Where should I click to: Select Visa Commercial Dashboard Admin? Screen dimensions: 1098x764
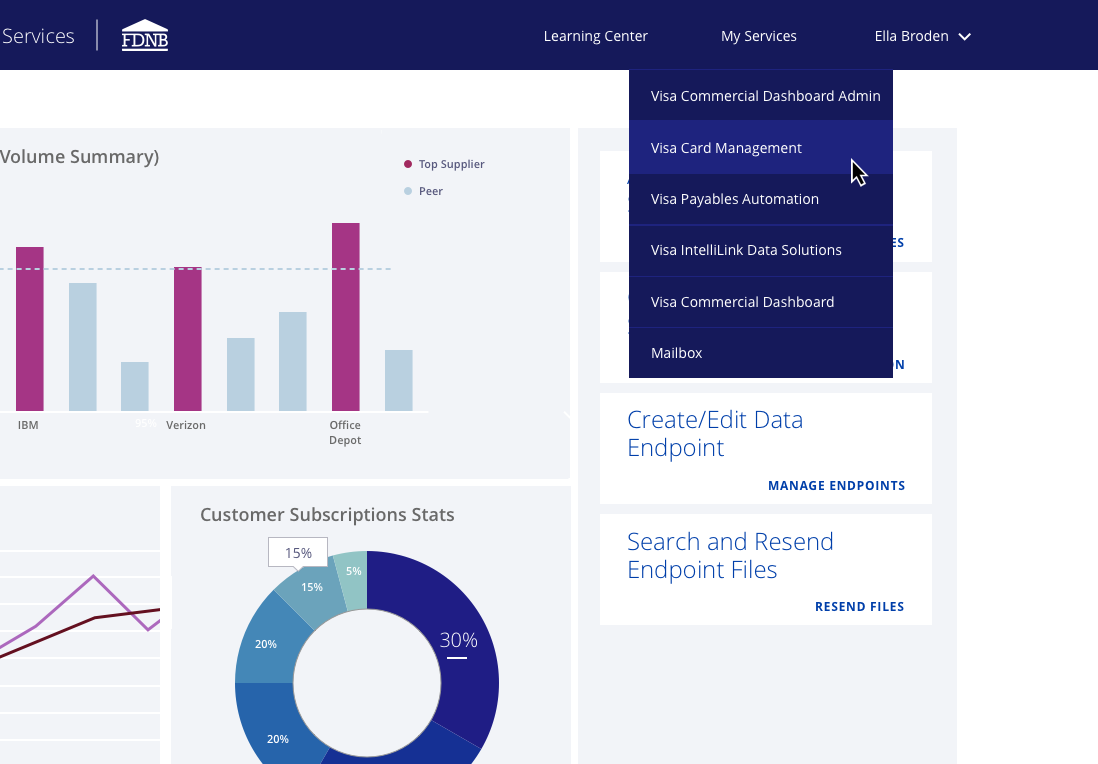click(760, 96)
